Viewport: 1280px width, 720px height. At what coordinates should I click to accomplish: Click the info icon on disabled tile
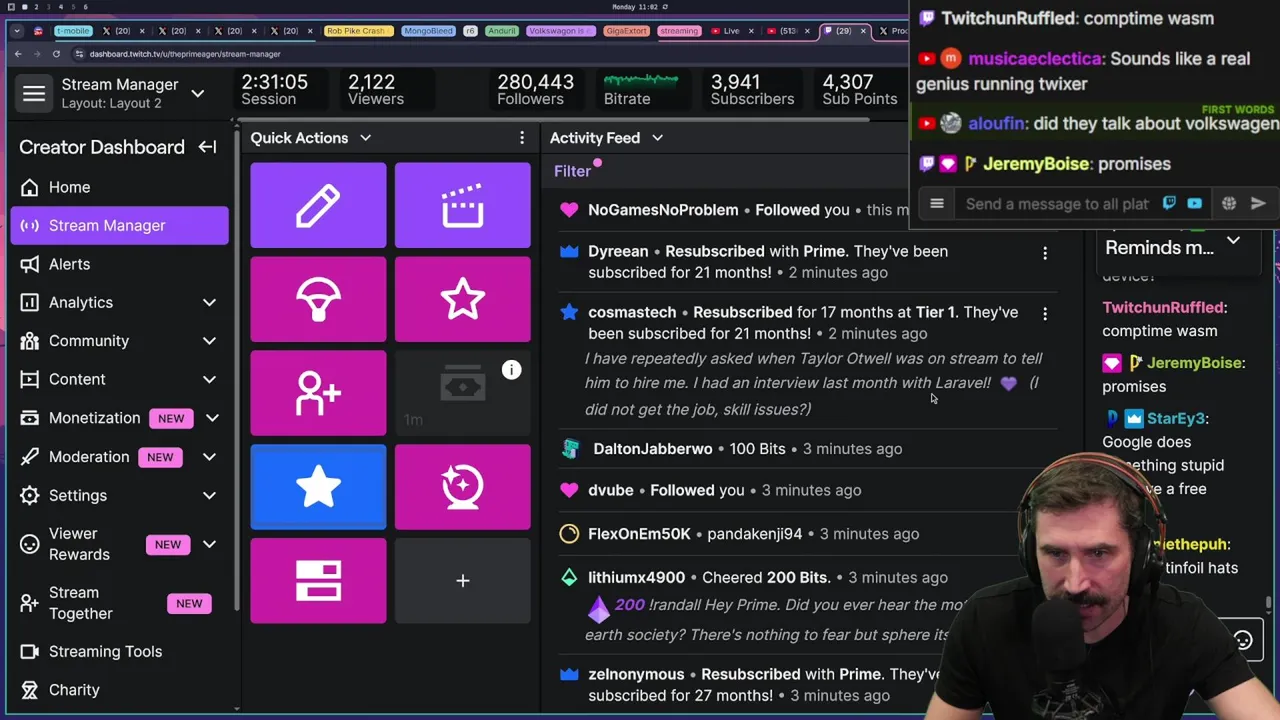pyautogui.click(x=511, y=370)
